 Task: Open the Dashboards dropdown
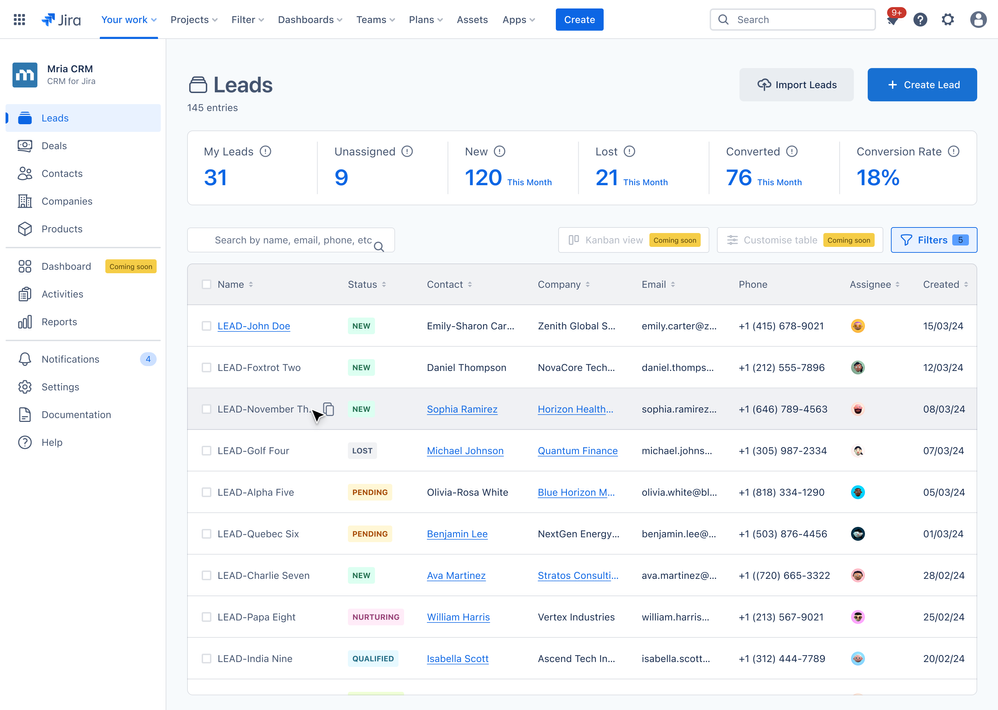(x=309, y=19)
